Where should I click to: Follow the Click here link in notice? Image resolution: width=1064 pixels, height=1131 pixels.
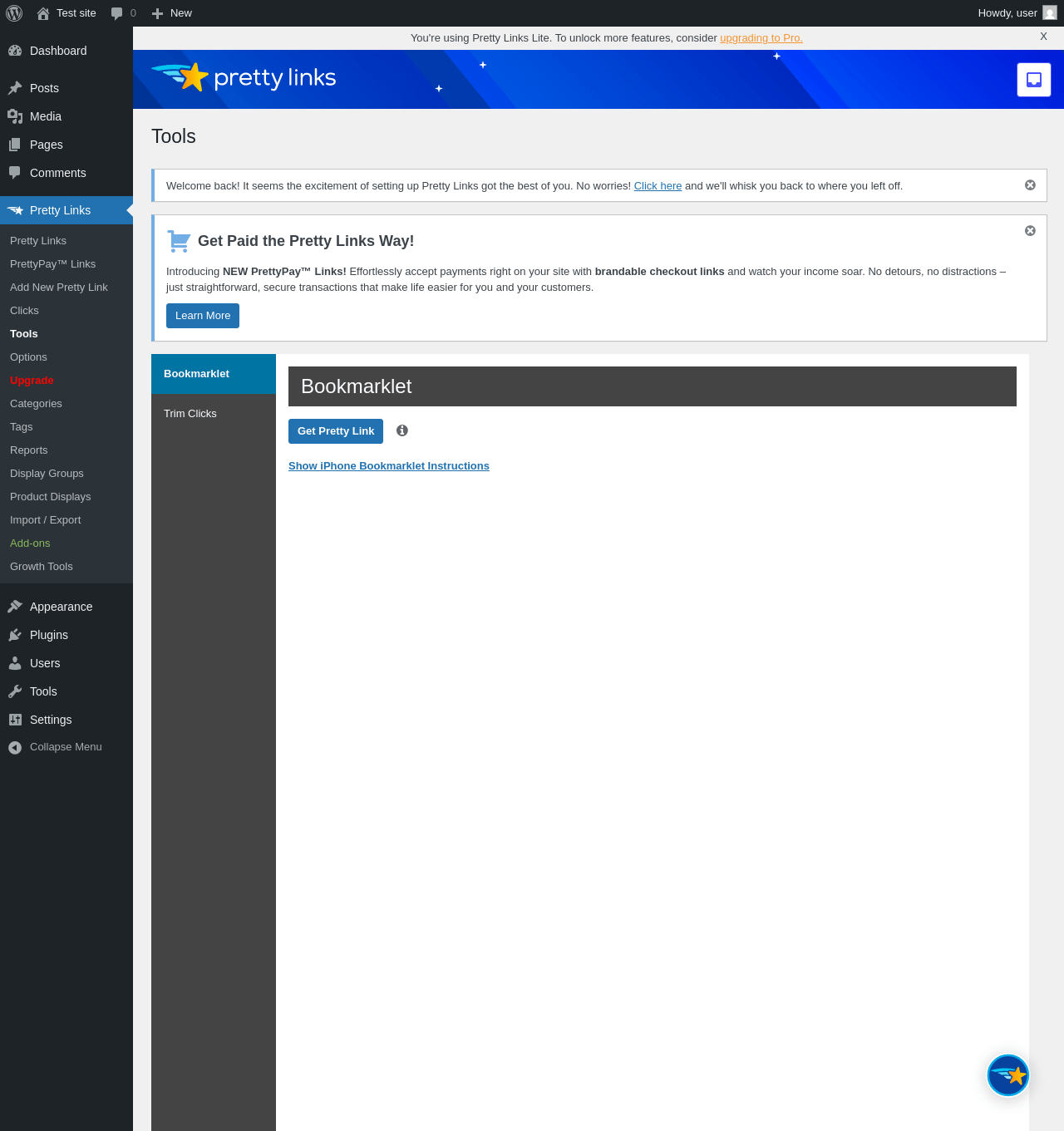[x=658, y=186]
